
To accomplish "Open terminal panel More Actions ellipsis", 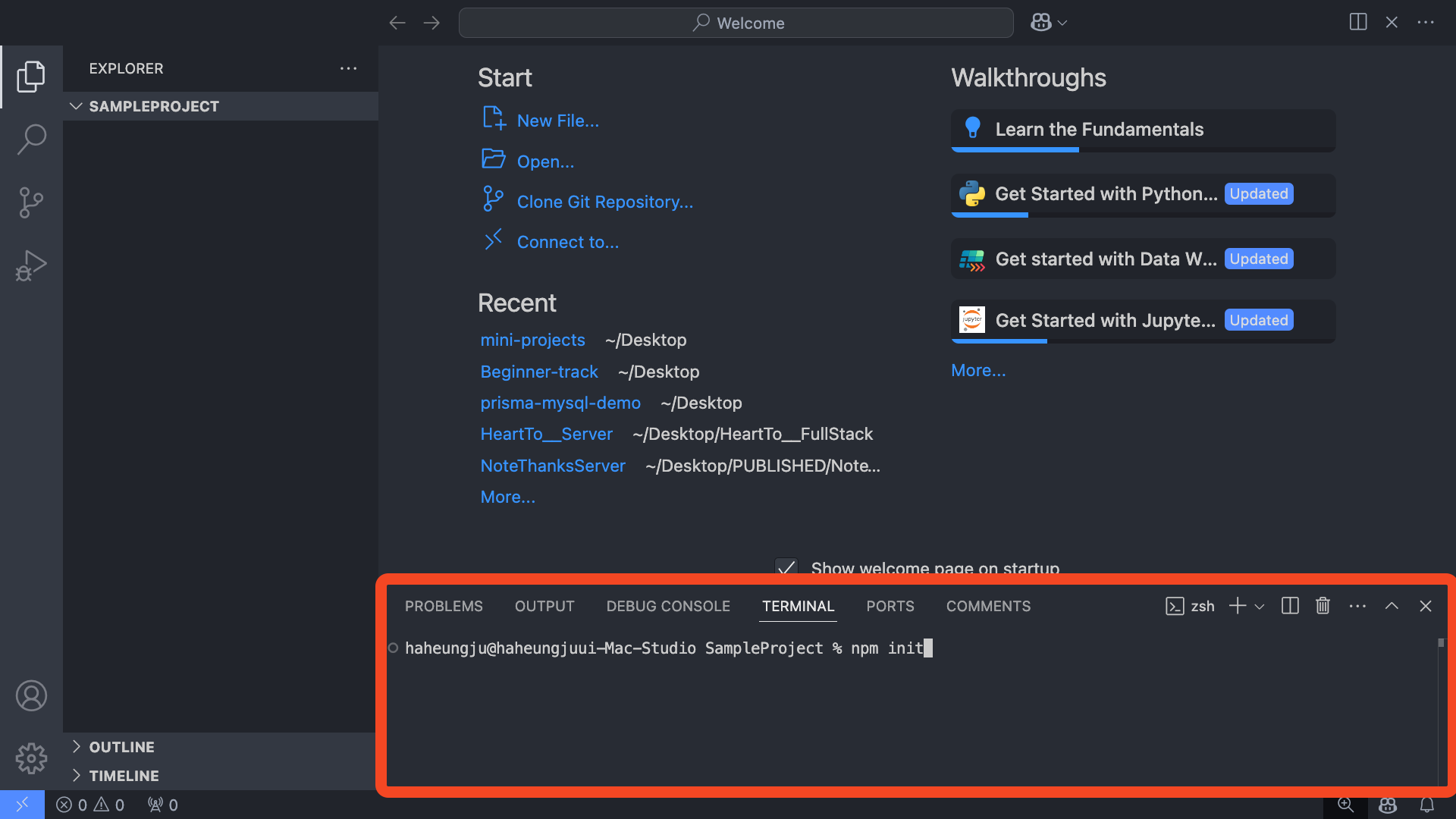I will (x=1357, y=606).
